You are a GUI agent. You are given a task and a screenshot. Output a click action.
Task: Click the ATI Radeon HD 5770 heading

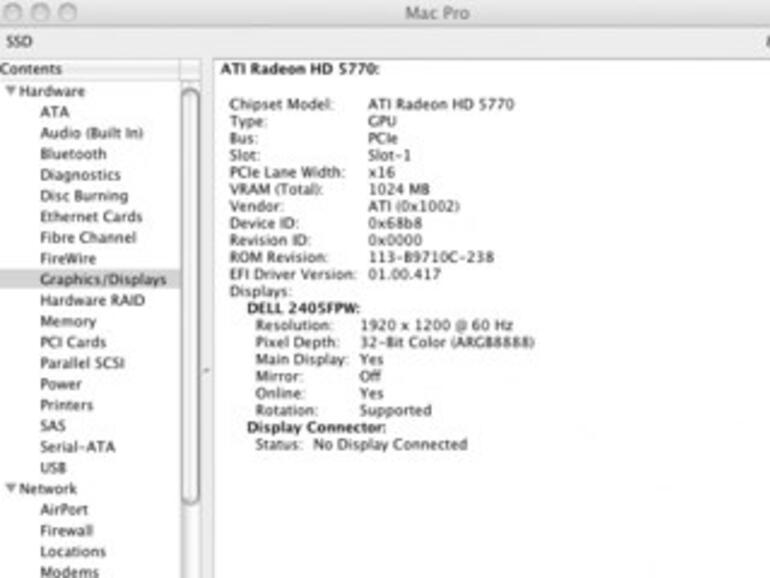(x=300, y=69)
